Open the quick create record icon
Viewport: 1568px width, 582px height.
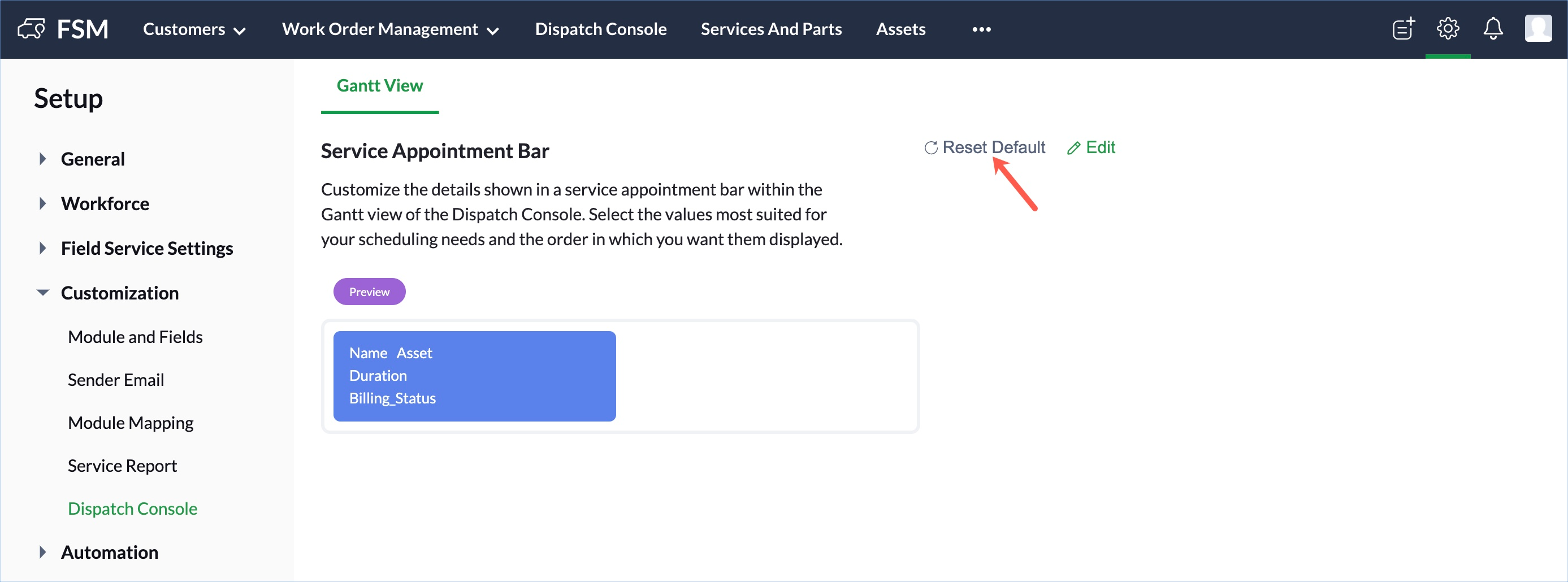pyautogui.click(x=1403, y=29)
